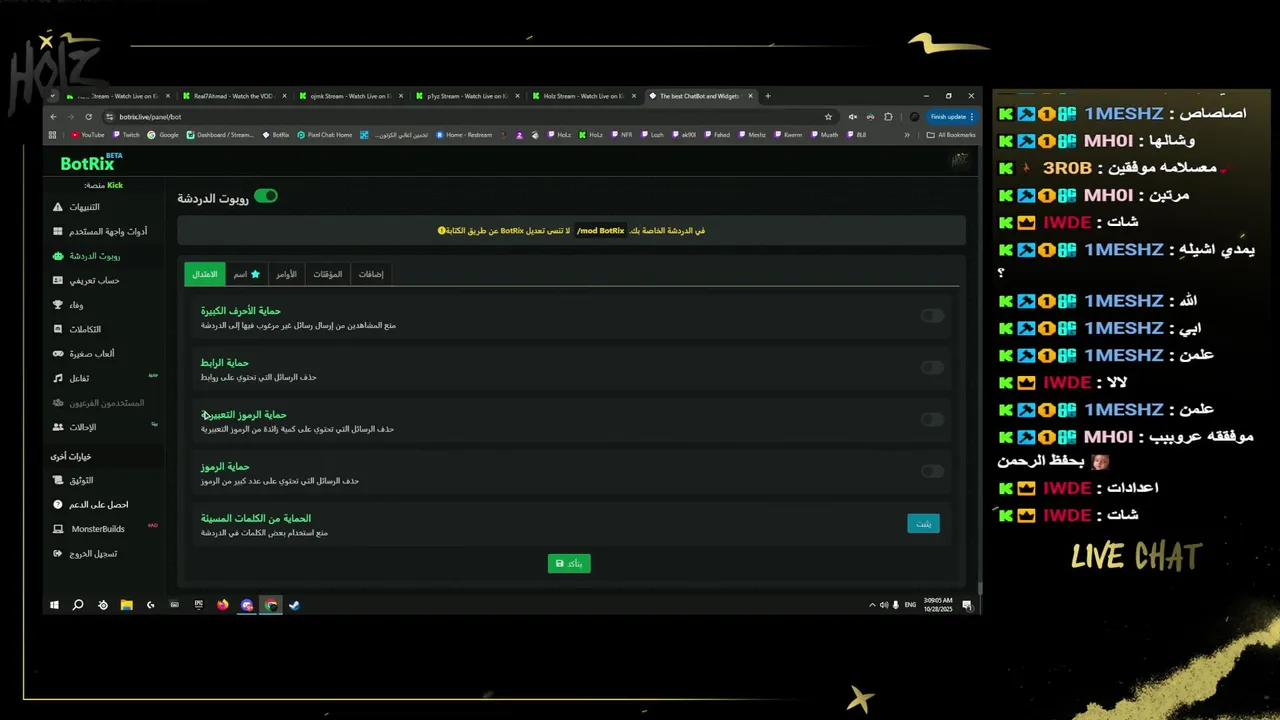Switch to the الأوامر commands tab

pyautogui.click(x=286, y=274)
